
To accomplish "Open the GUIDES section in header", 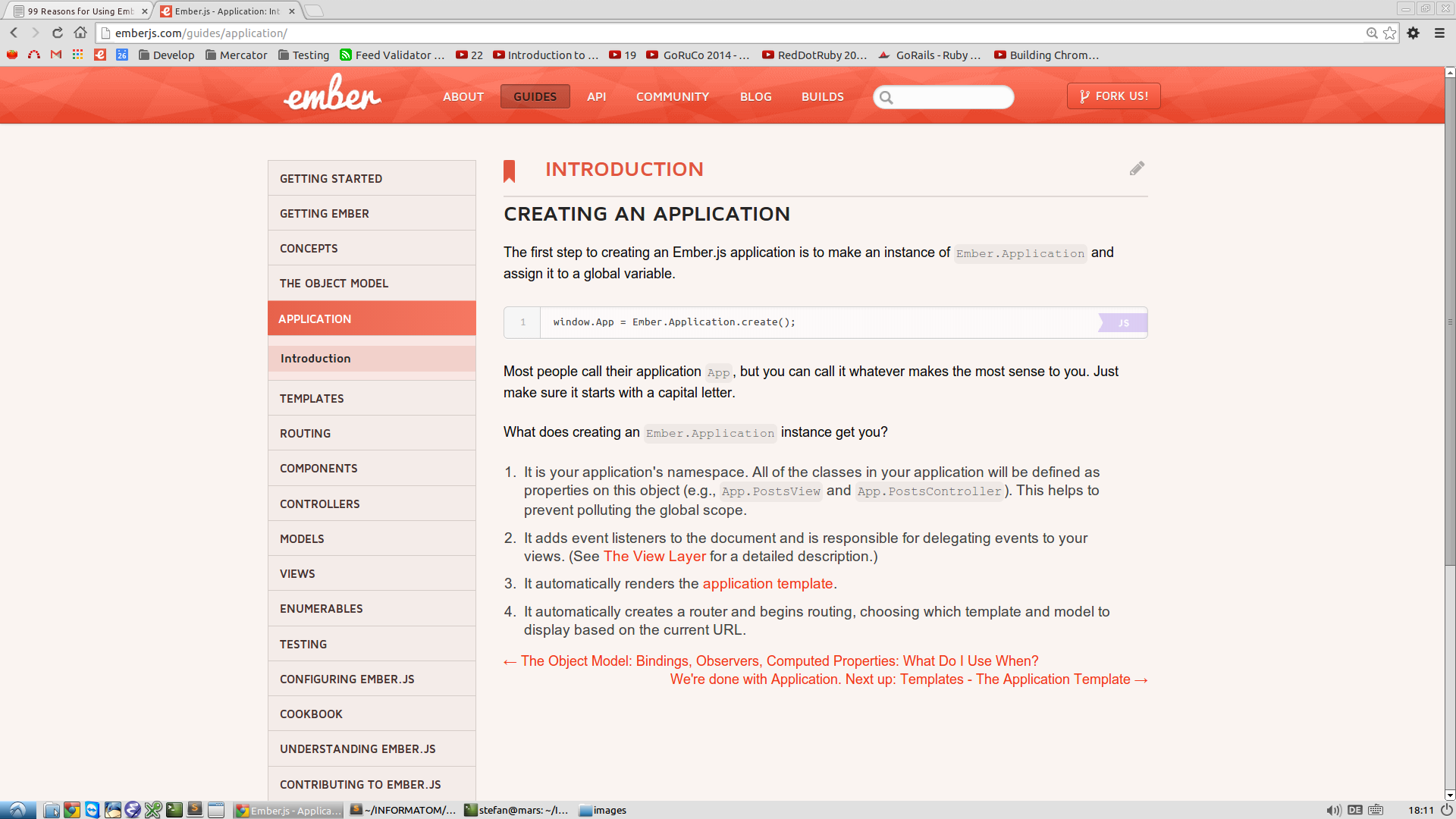I will (535, 96).
